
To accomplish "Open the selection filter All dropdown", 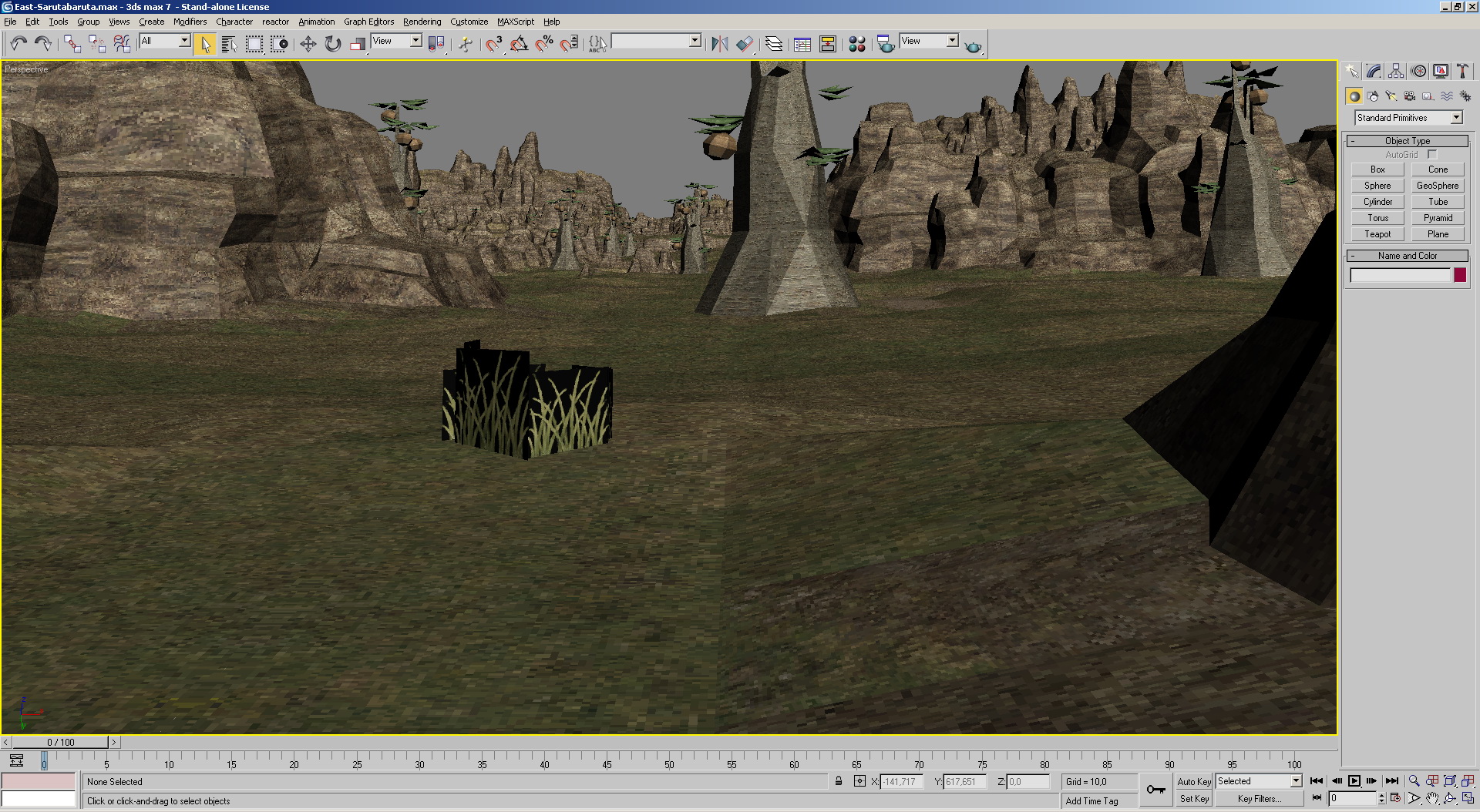I will [185, 42].
